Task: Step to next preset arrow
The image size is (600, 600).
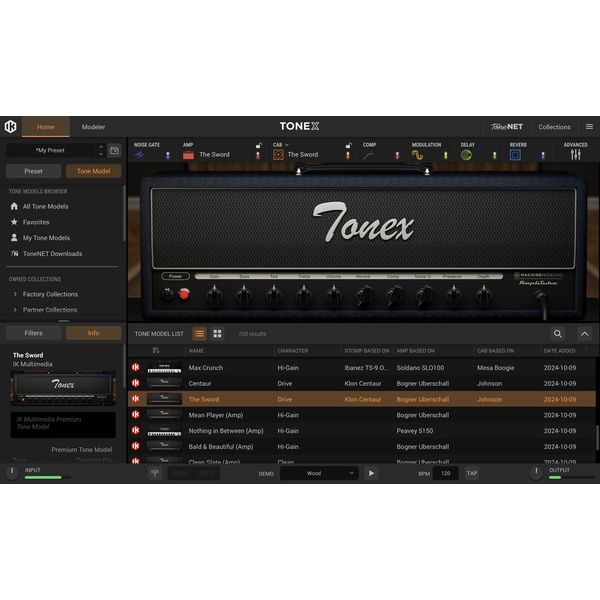Action: point(101,154)
